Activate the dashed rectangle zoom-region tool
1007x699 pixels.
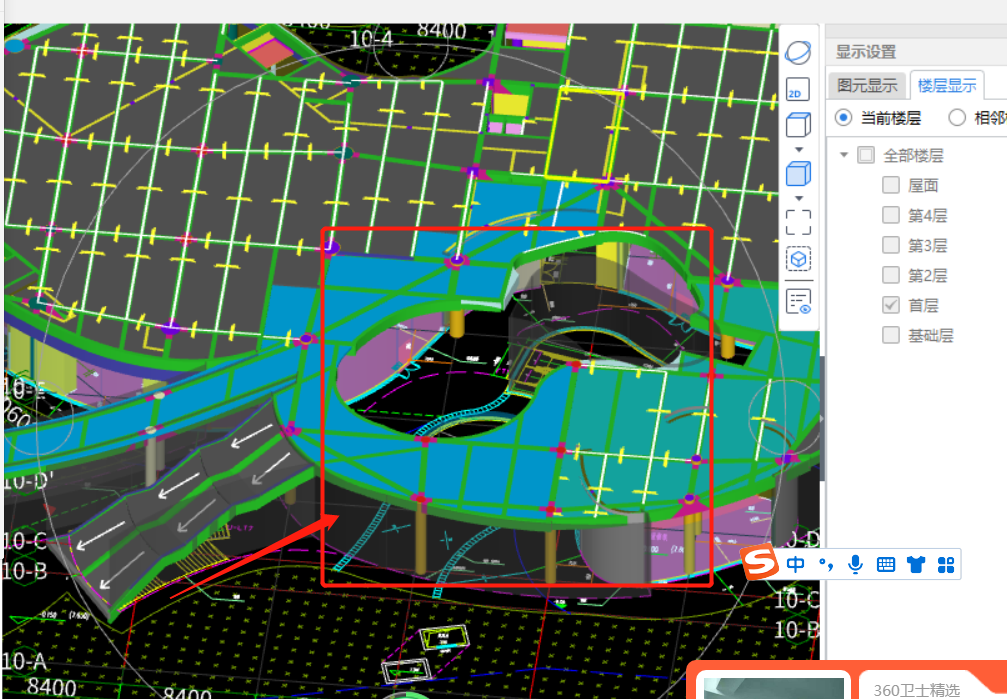[798, 222]
